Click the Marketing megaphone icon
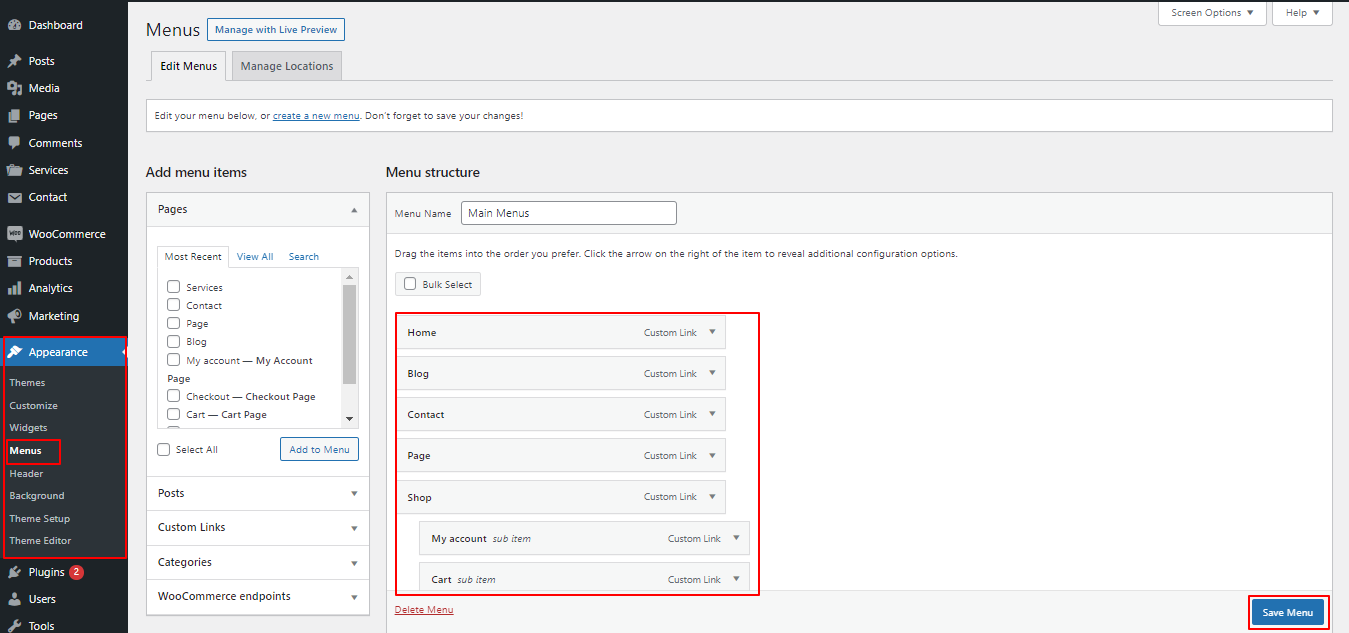The height and width of the screenshot is (633, 1349). 14,316
